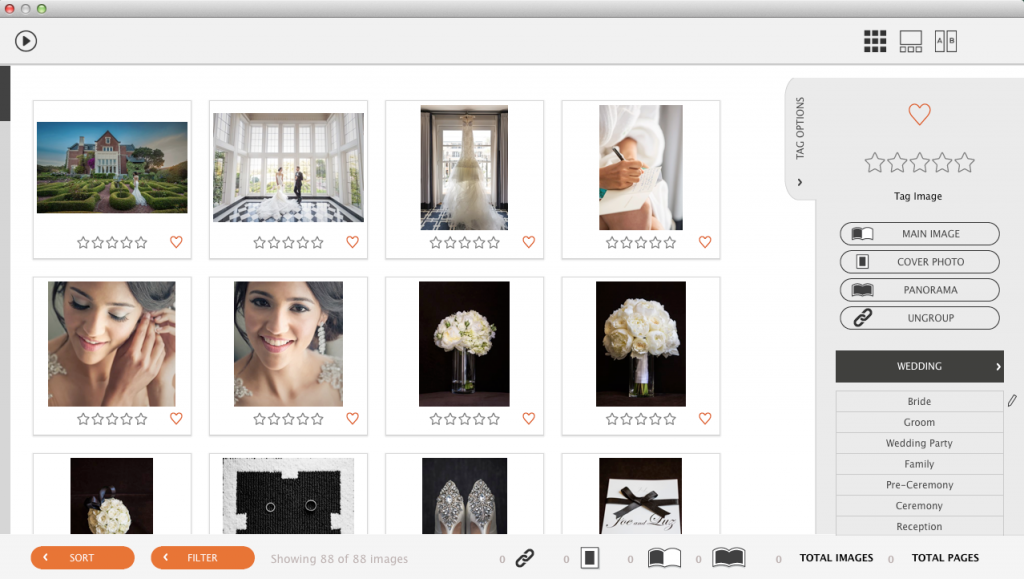This screenshot has width=1024, height=579.
Task: Select the mansion garden thumbnail
Action: [112, 167]
